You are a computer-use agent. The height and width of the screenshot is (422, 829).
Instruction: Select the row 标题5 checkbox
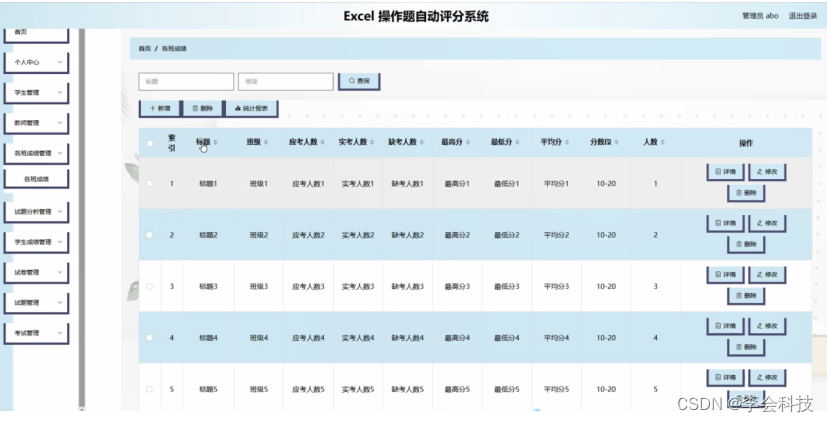tap(150, 389)
